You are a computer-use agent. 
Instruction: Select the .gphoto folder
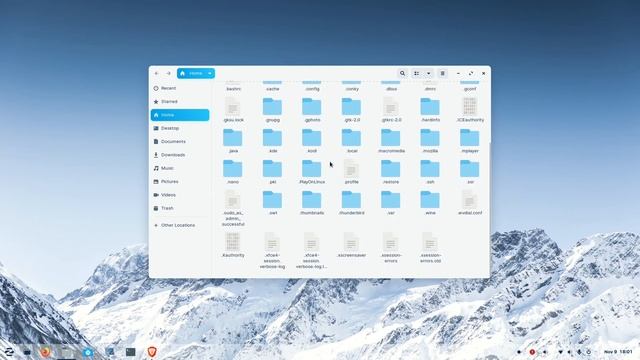coord(311,107)
